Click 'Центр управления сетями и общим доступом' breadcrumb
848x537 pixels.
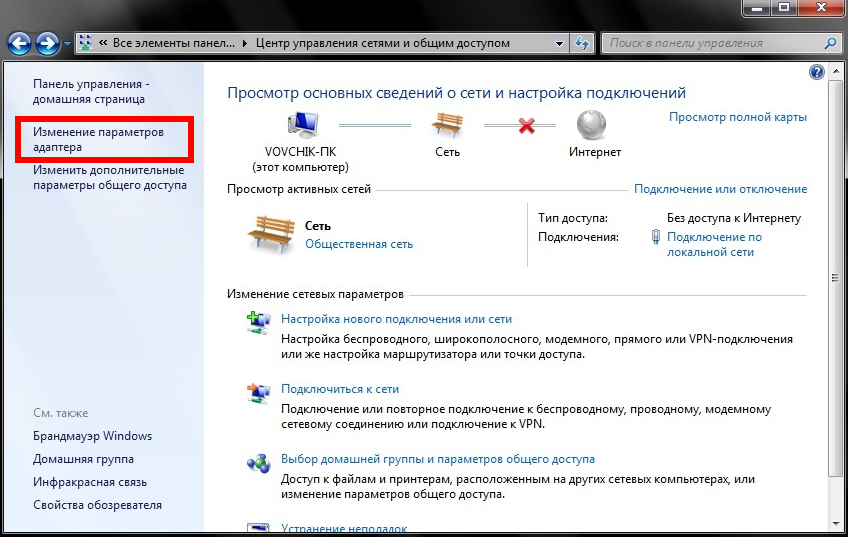[x=383, y=43]
